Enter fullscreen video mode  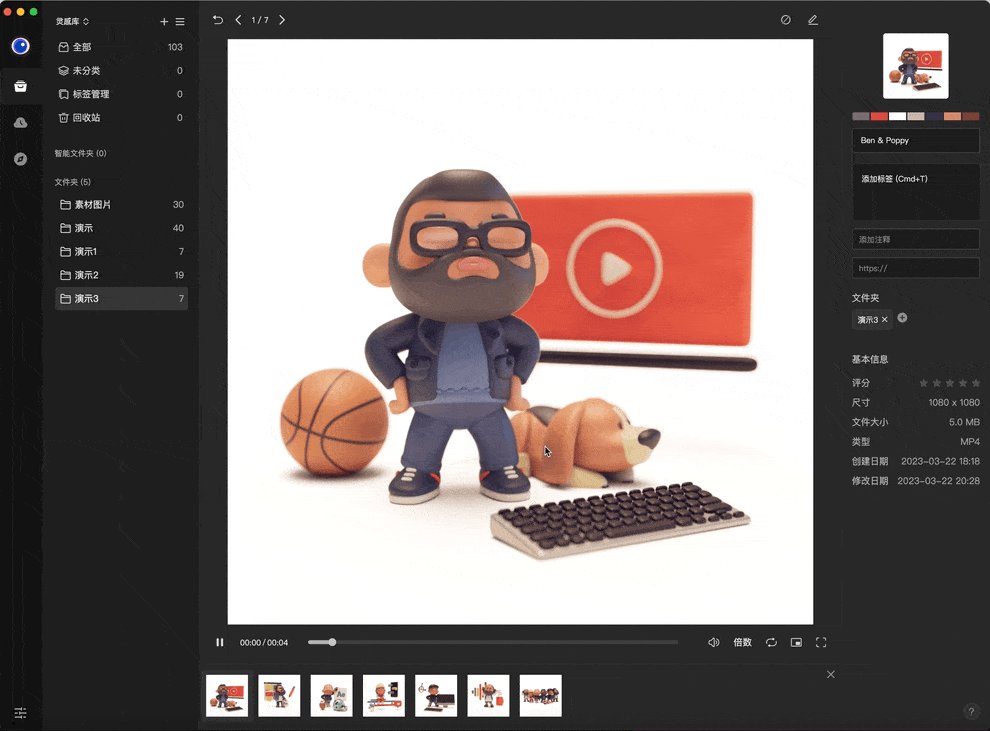pyautogui.click(x=821, y=643)
